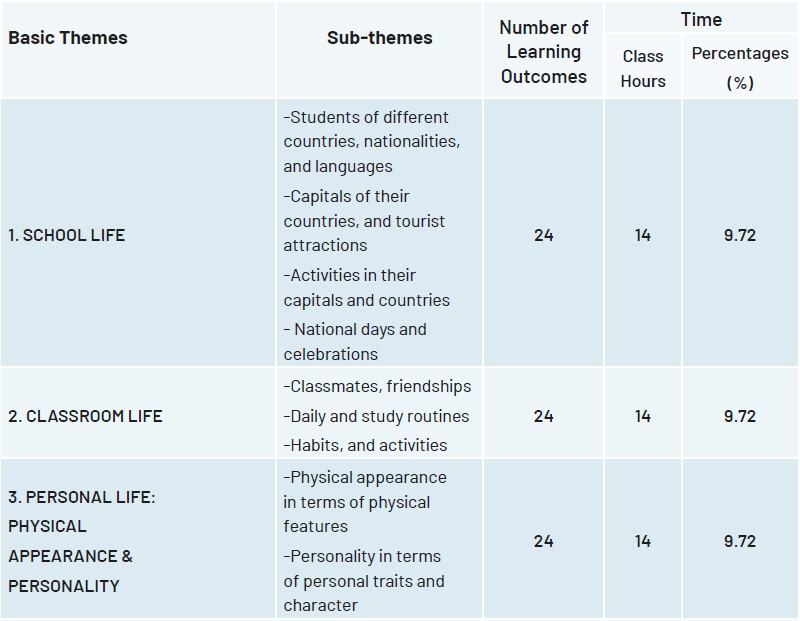Click the learning outcomes value for SCHOOL LIFE

tap(543, 235)
